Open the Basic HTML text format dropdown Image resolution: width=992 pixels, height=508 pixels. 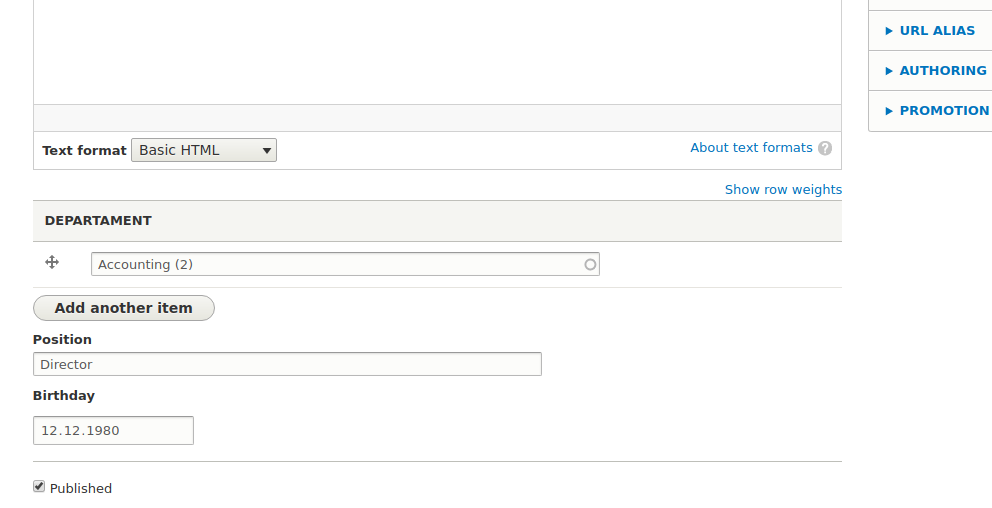(x=204, y=151)
